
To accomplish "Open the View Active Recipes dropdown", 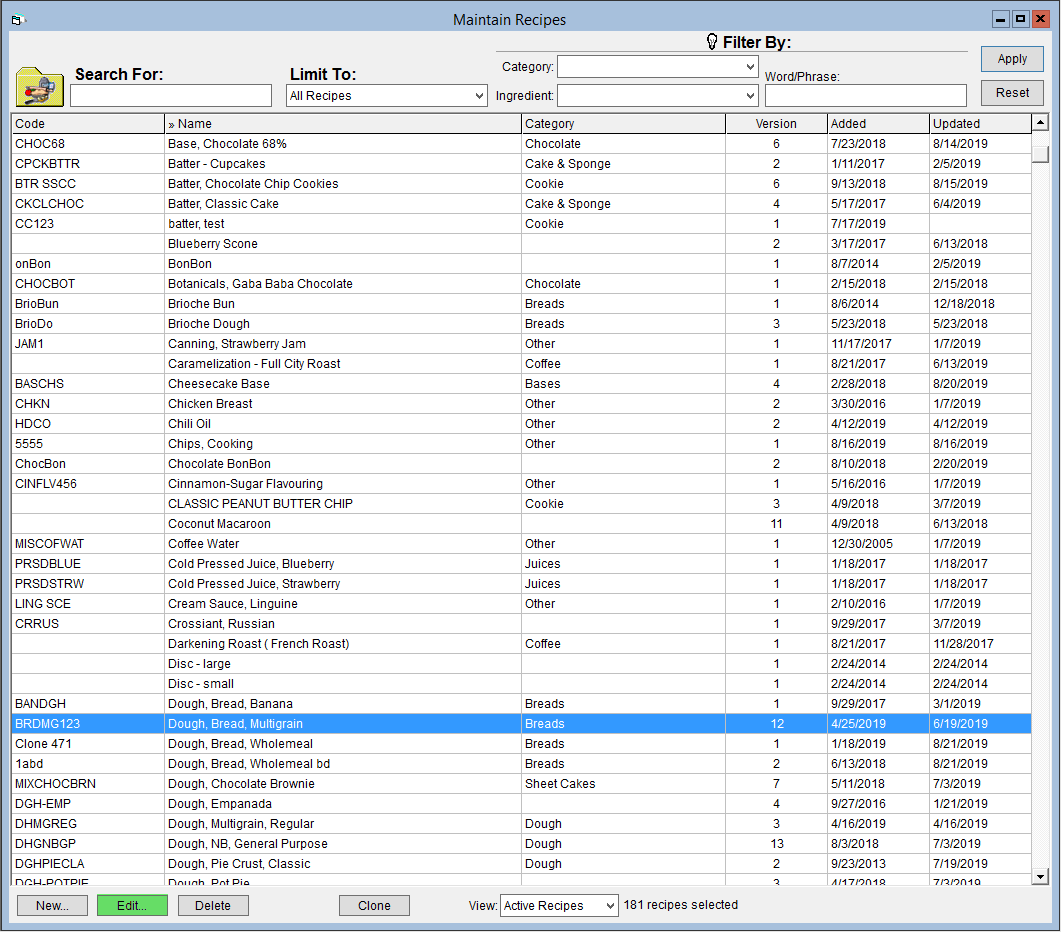I will point(559,906).
